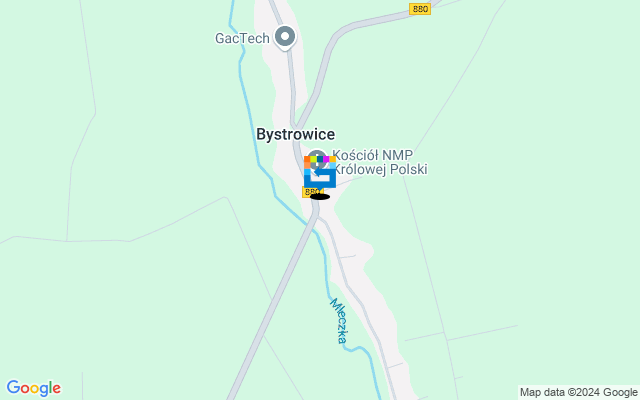Open Kościół NMP Królowej Polski label
Image resolution: width=640 pixels, height=400 pixels.
click(x=380, y=162)
